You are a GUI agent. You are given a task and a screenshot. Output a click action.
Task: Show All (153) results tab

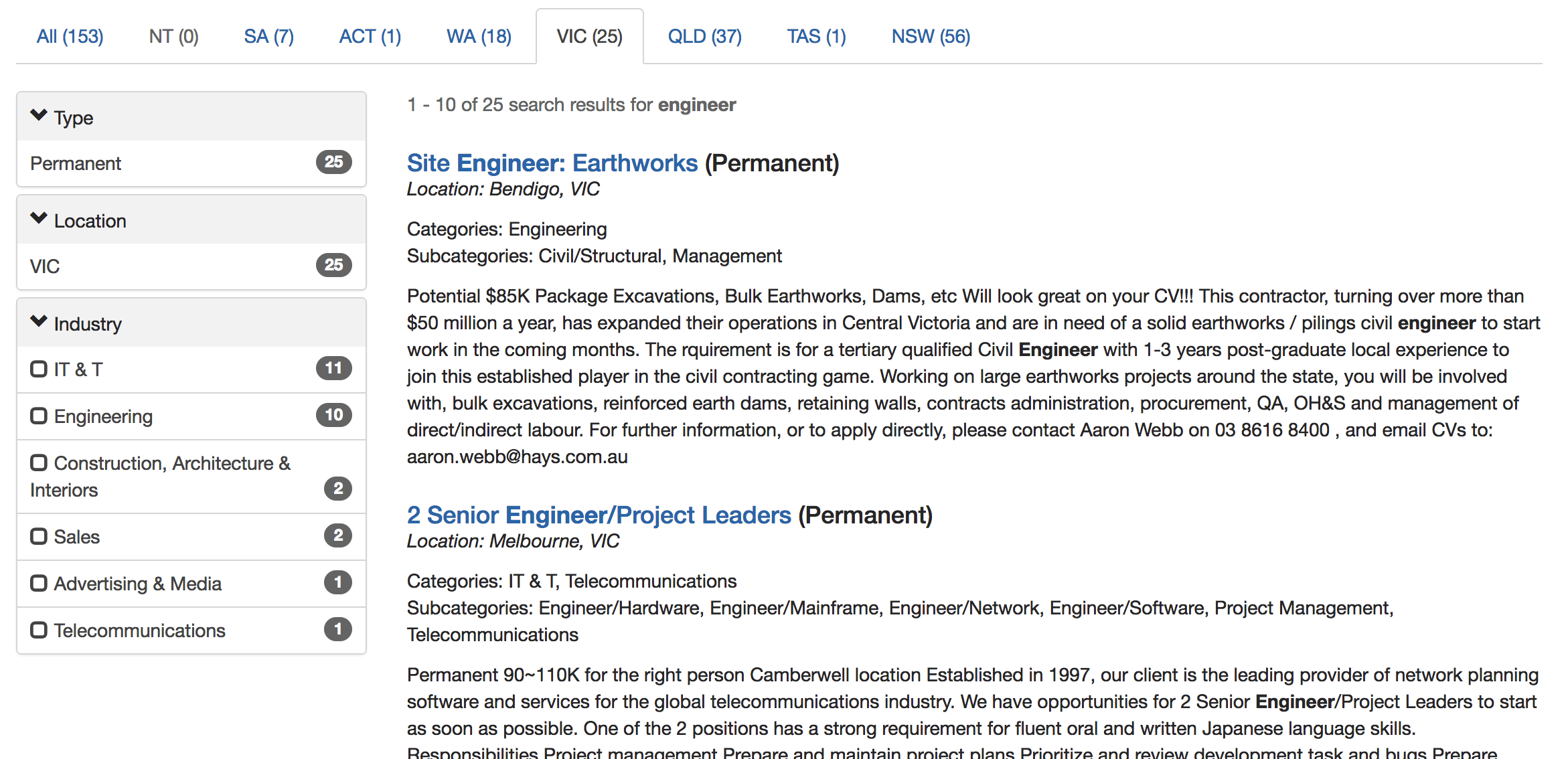70,36
